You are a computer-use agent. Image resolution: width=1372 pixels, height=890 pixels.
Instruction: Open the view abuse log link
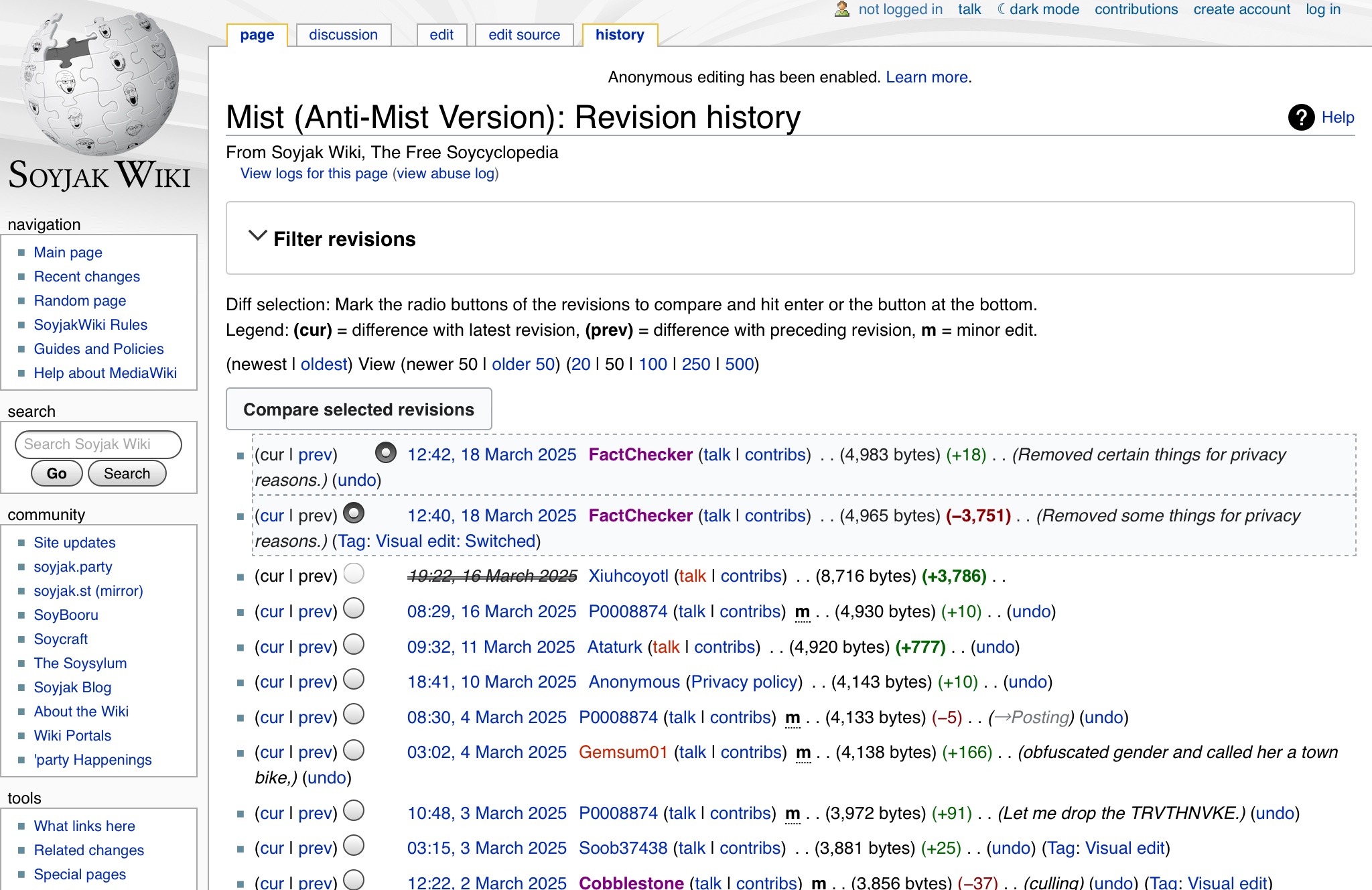[x=445, y=174]
